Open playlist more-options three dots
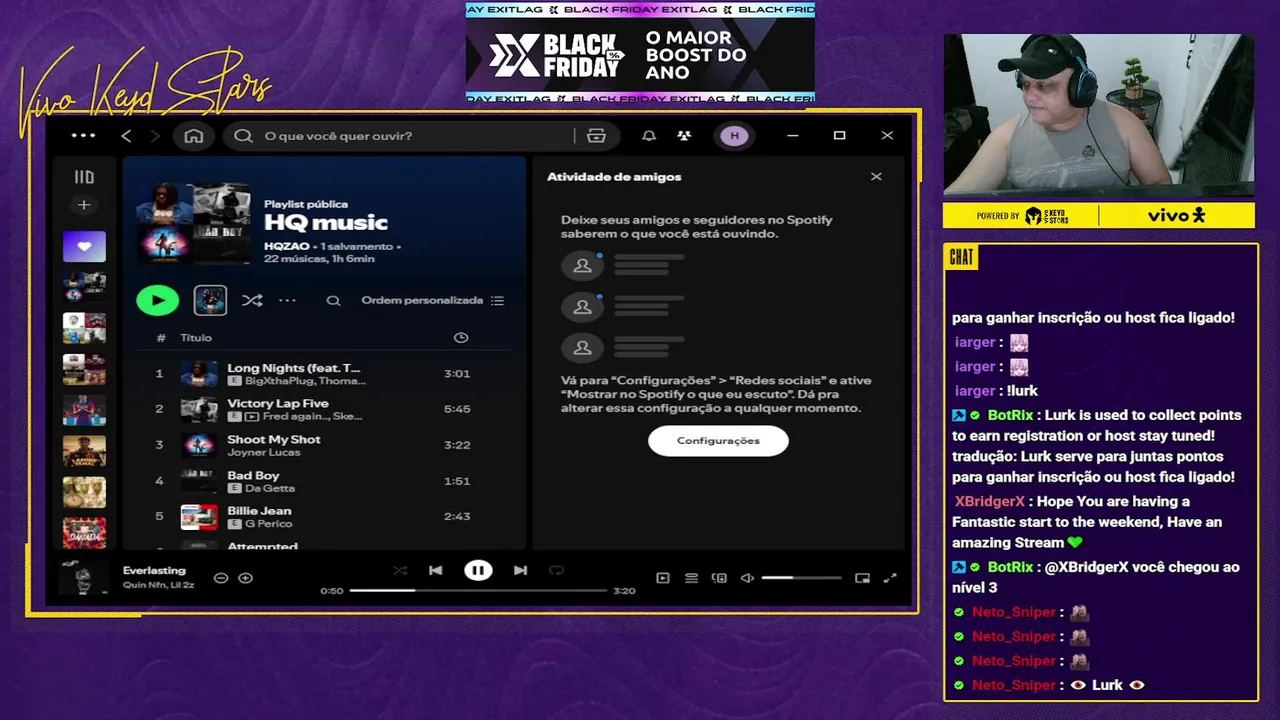1280x720 pixels. (287, 300)
